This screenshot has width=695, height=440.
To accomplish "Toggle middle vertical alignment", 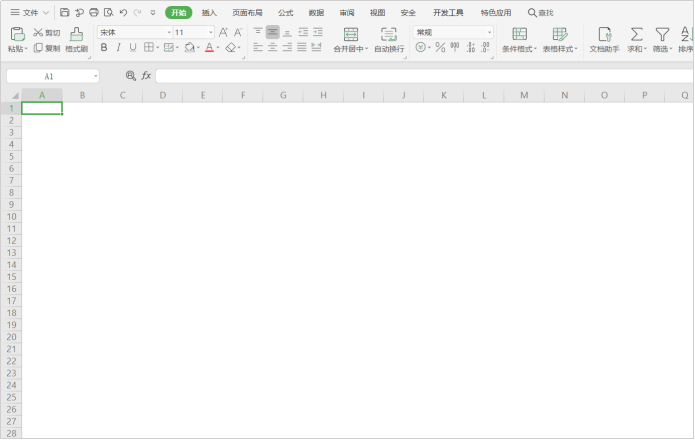I will click(273, 32).
